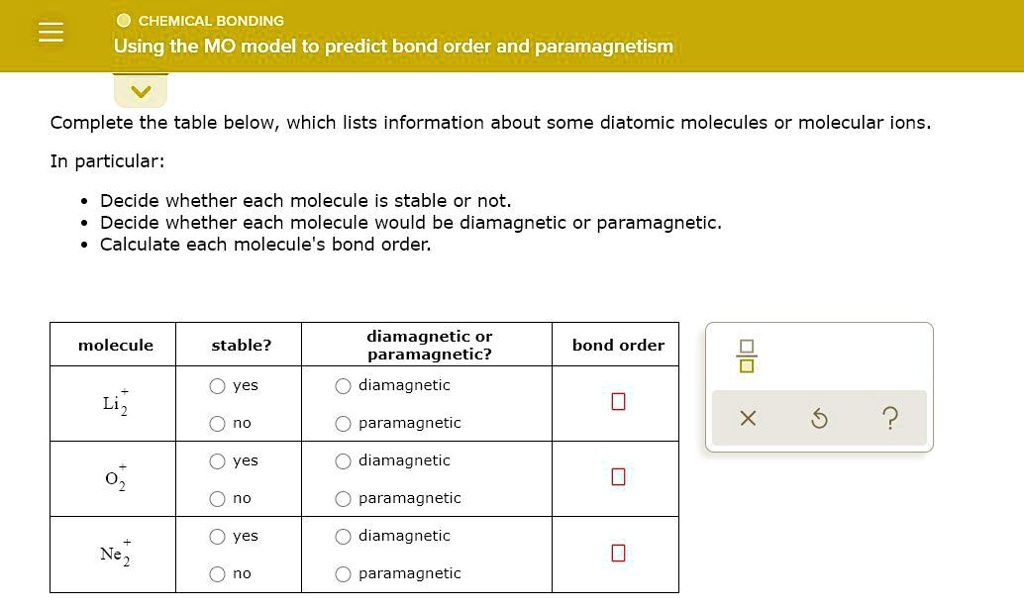Open the hamburger navigation menu
The height and width of the screenshot is (598, 1024).
click(x=51, y=34)
